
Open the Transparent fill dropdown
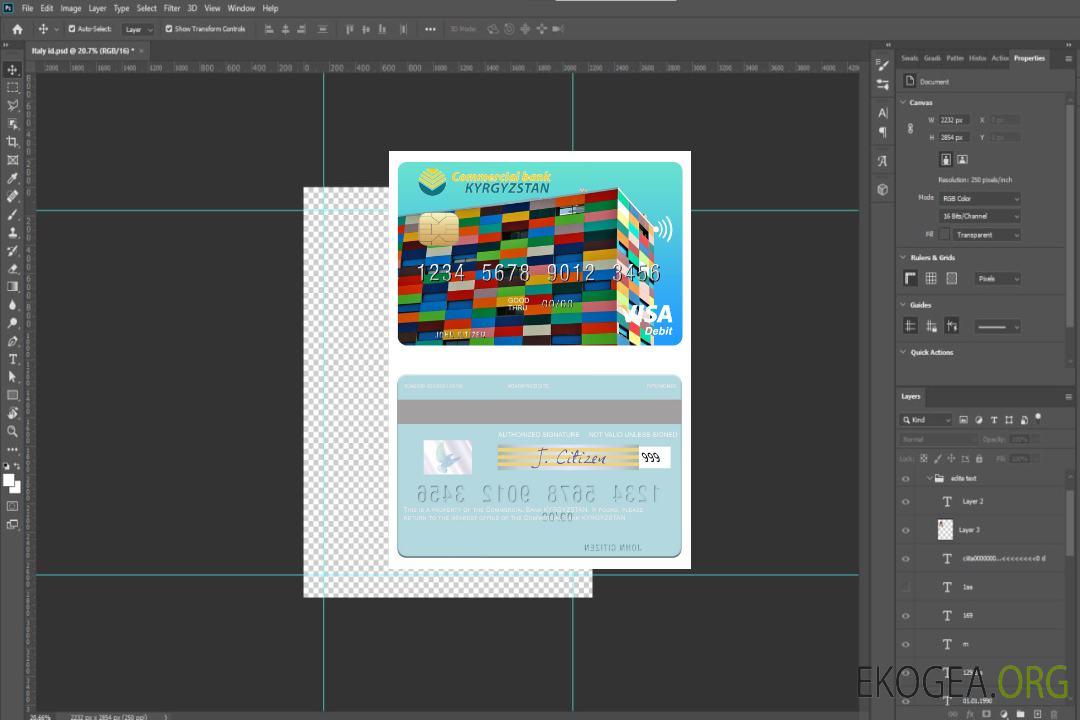[986, 235]
